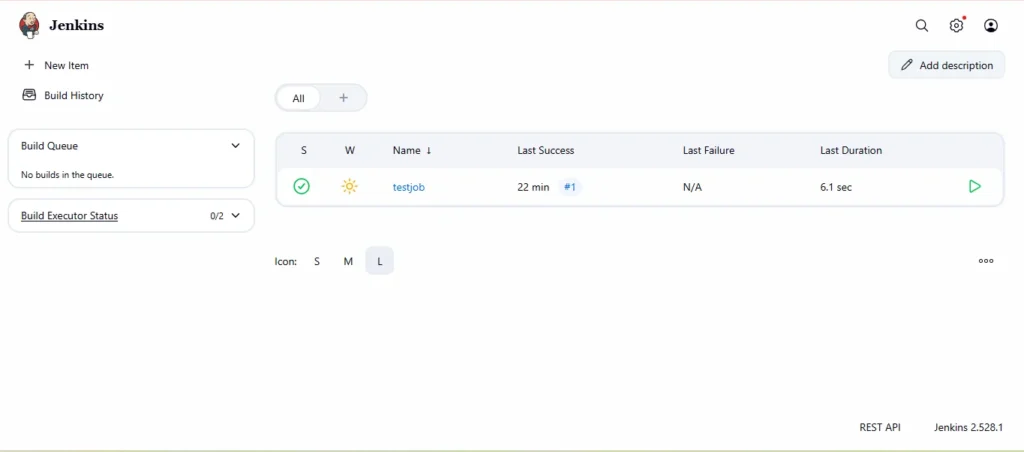The height and width of the screenshot is (452, 1024).
Task: Click the sunny weather health icon
Action: click(349, 186)
